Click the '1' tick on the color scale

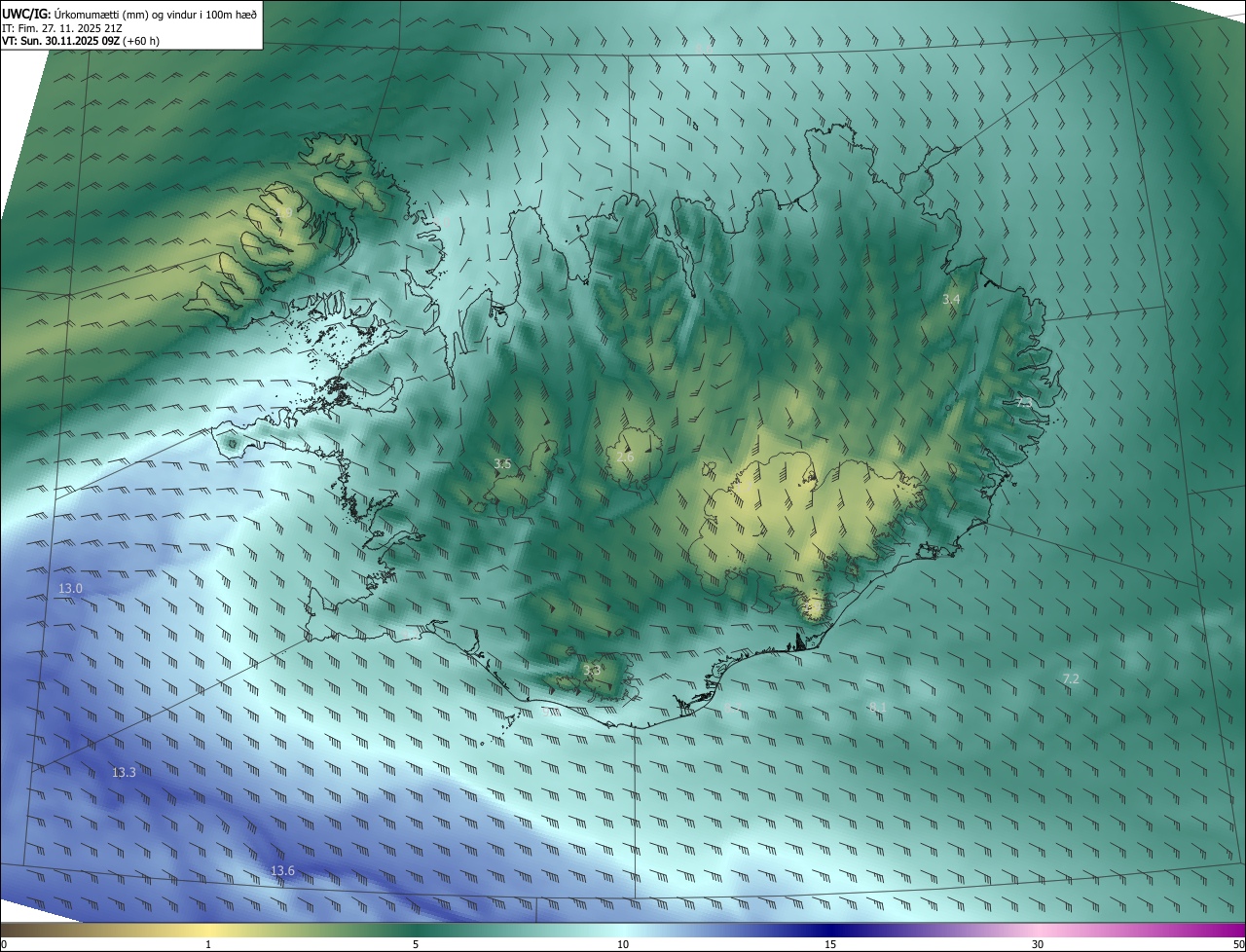pyautogui.click(x=208, y=945)
